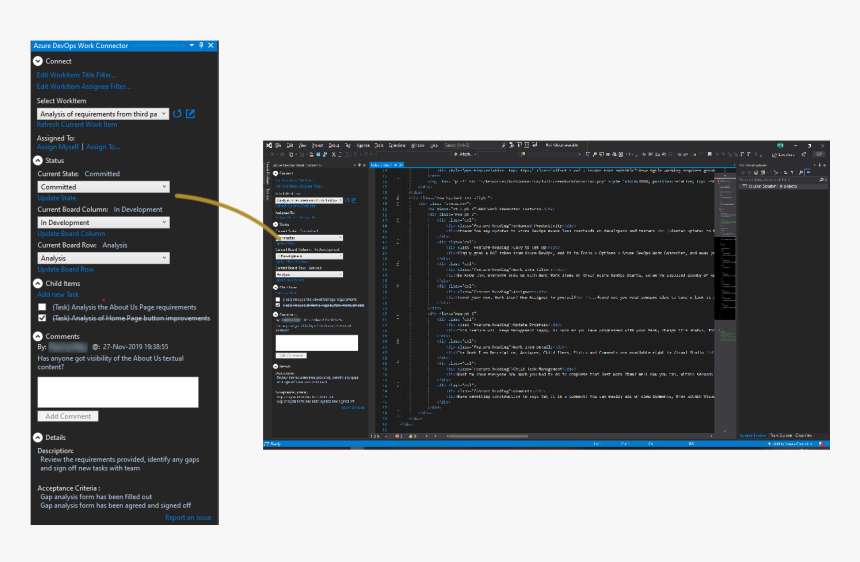Click the errors count indicator below editor
The width and height of the screenshot is (860, 562).
(x=399, y=436)
